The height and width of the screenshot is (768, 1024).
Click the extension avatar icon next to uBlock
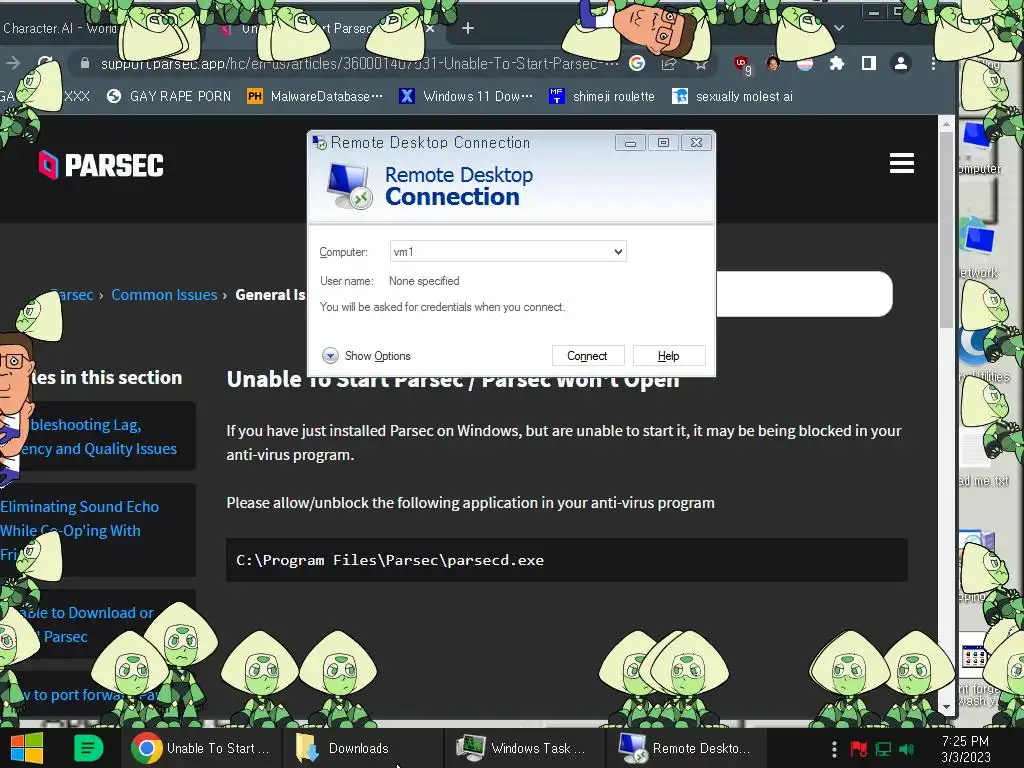773,63
